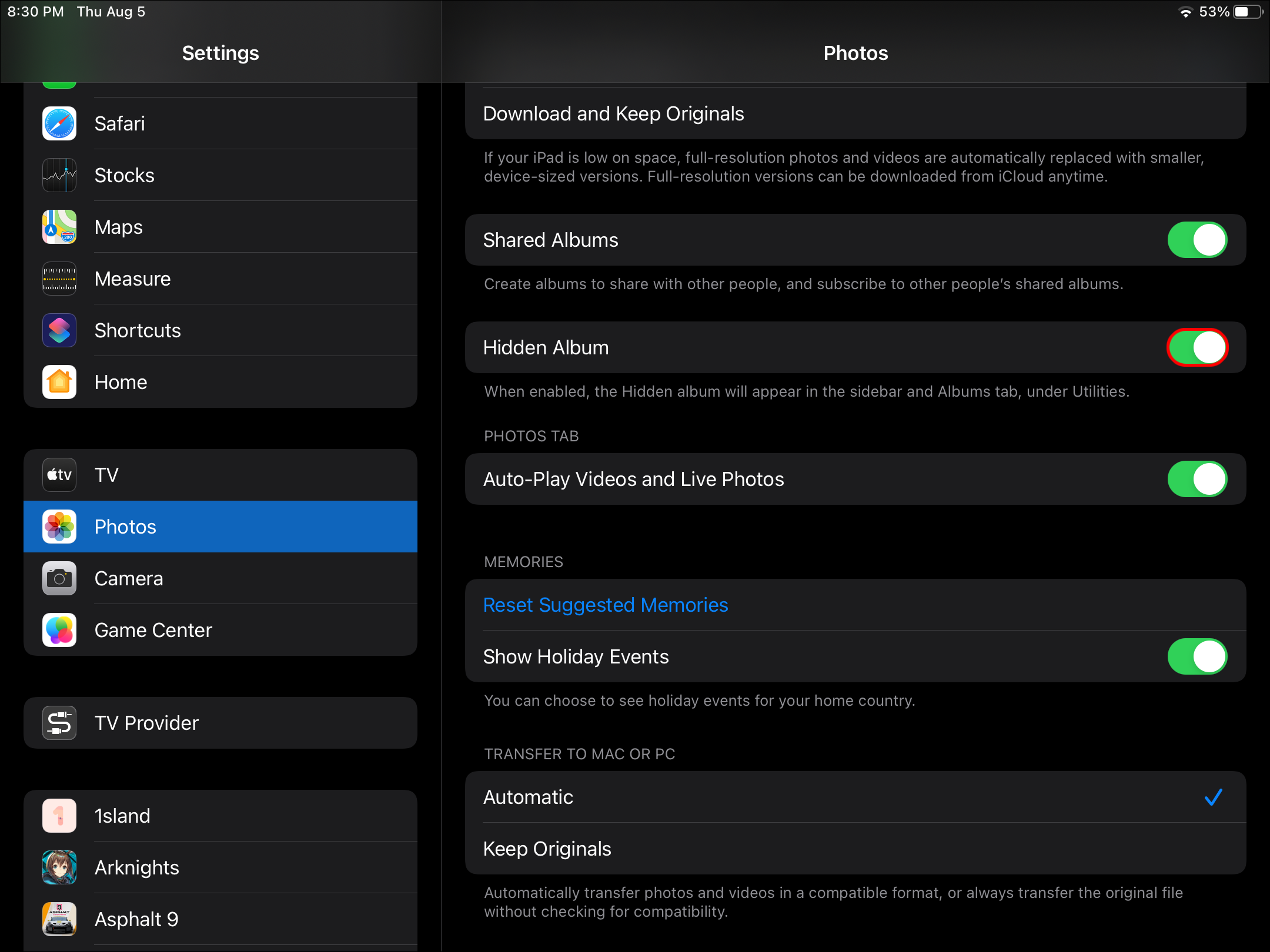1270x952 pixels.
Task: Tap Reset Suggested Memories link
Action: 606,605
